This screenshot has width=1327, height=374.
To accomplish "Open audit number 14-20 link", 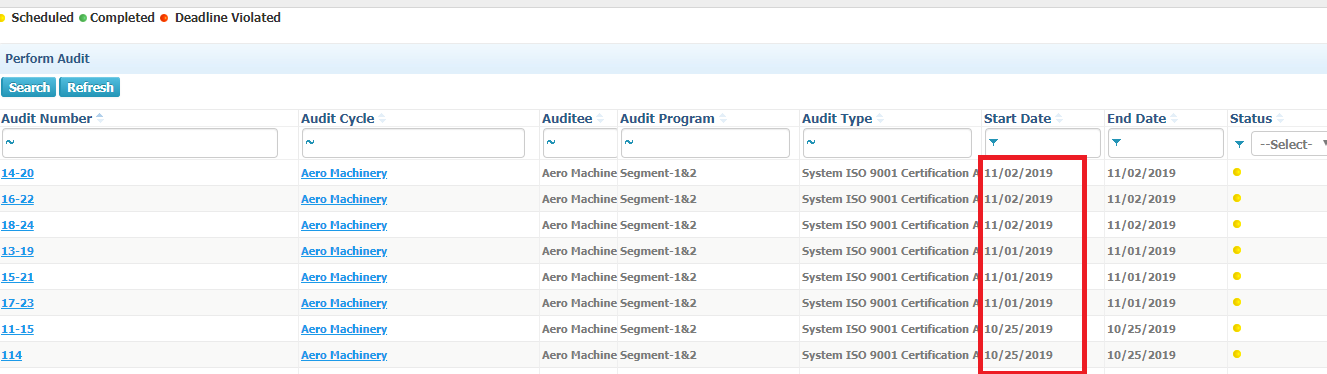I will pos(17,173).
